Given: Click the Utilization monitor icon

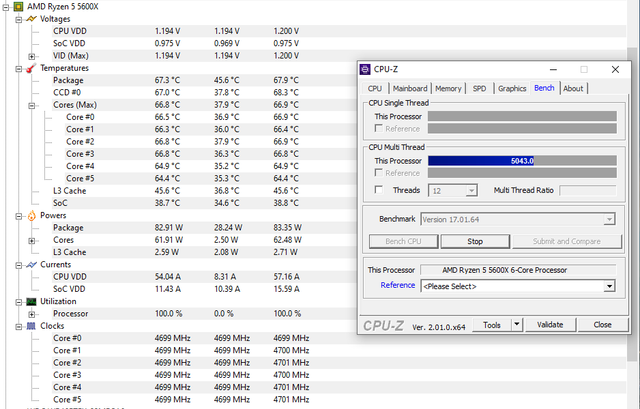Looking at the screenshot, I should coord(31,302).
